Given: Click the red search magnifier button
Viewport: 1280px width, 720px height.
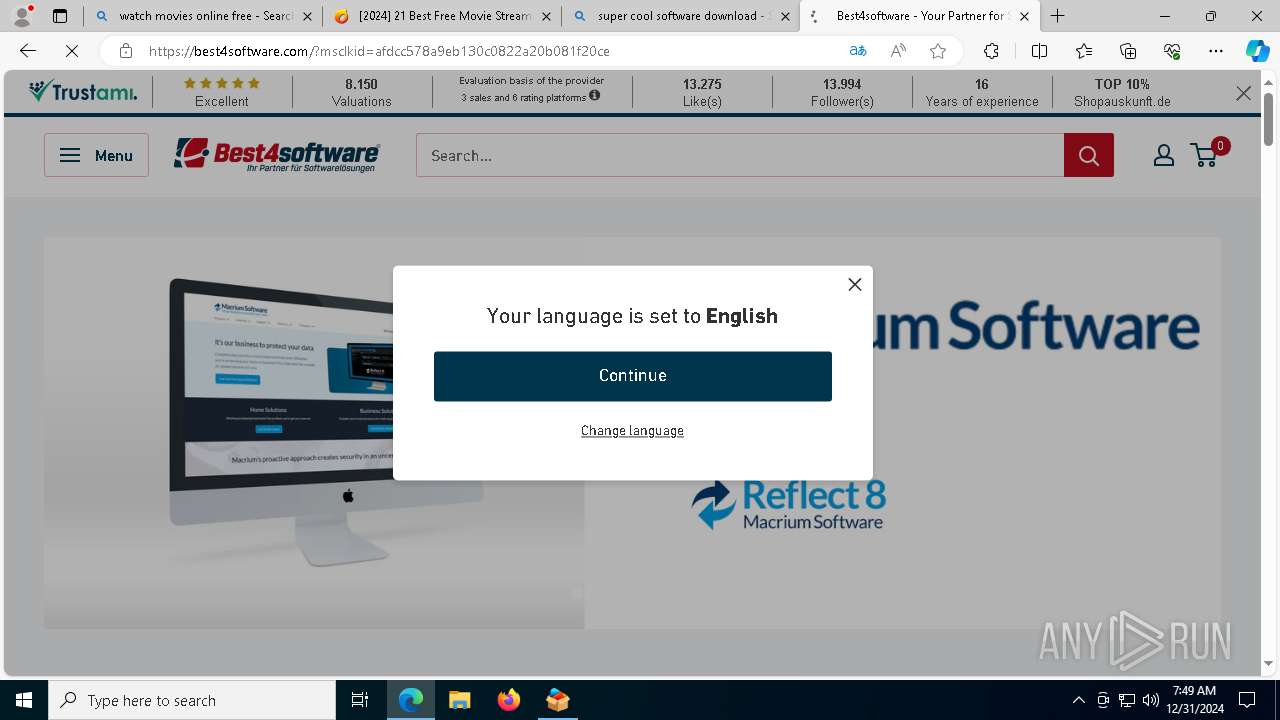Looking at the screenshot, I should [1089, 155].
